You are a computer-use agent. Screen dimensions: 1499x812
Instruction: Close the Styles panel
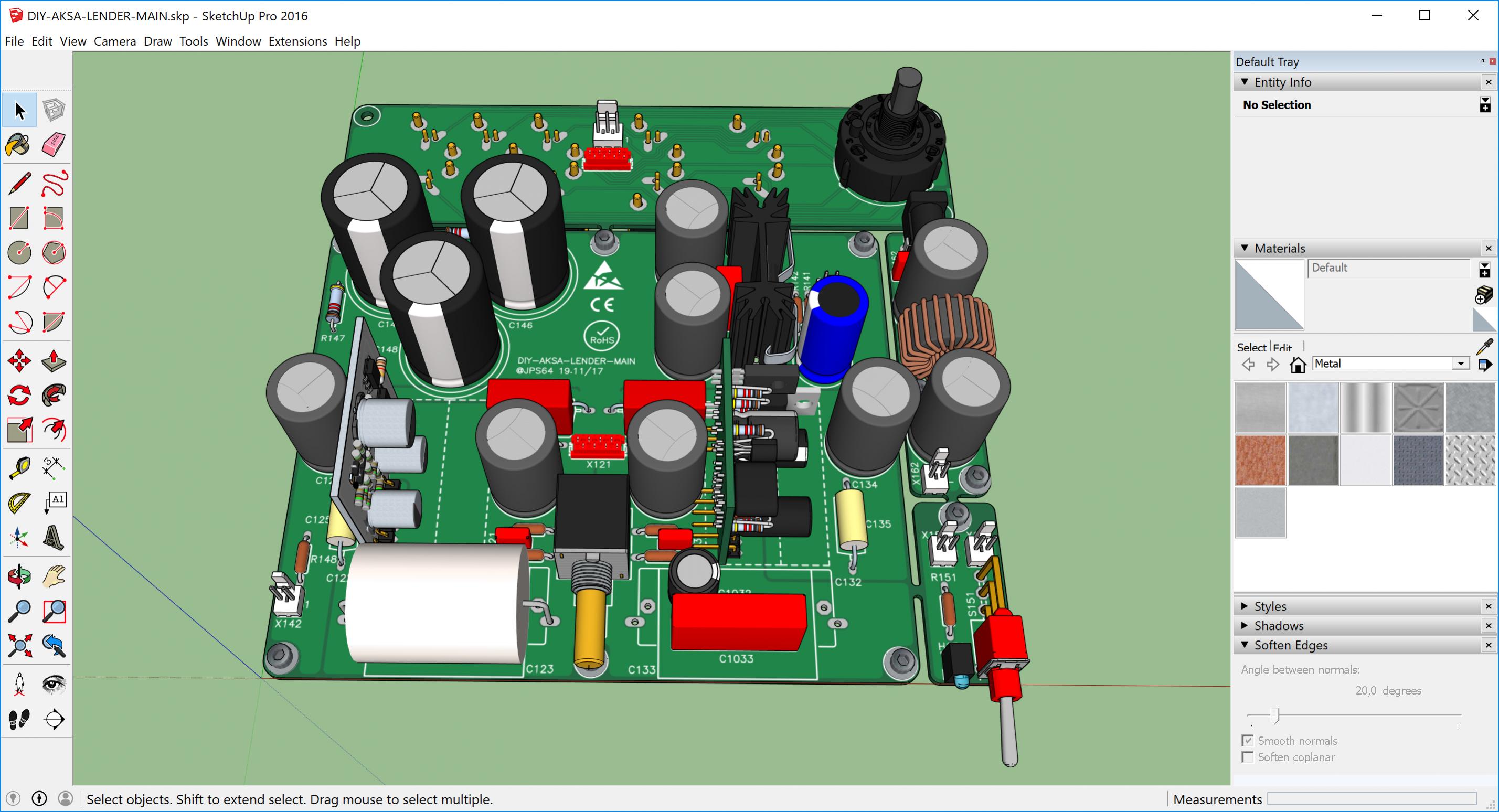(x=1489, y=606)
